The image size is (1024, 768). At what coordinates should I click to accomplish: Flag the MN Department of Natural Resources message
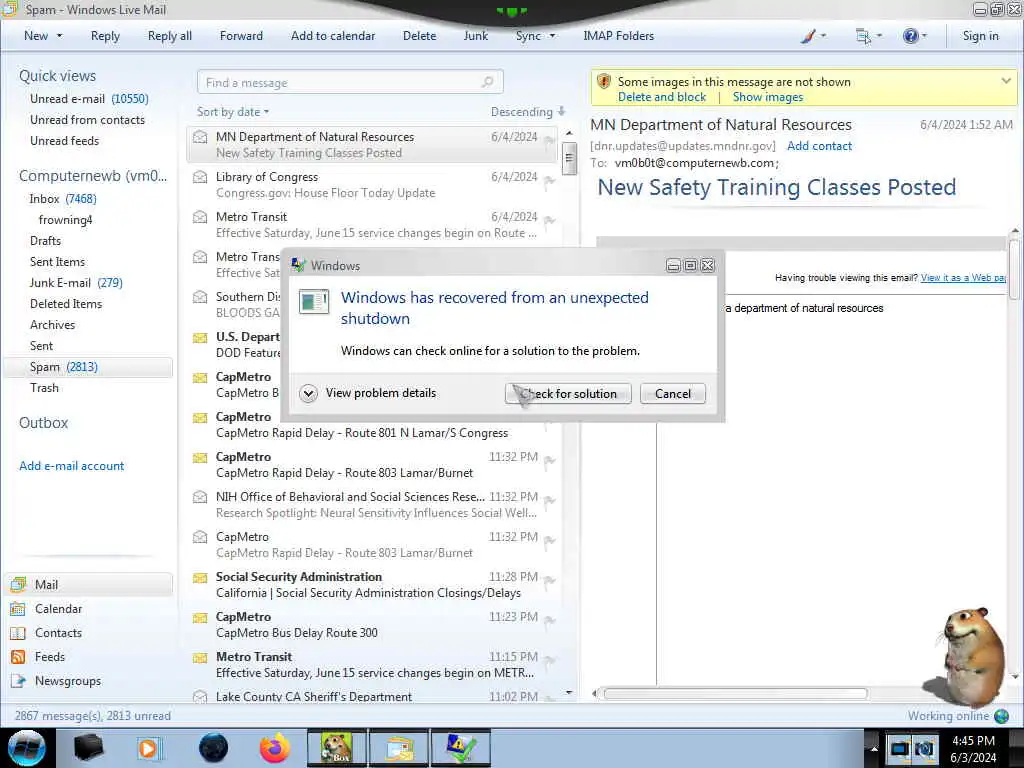tap(549, 140)
